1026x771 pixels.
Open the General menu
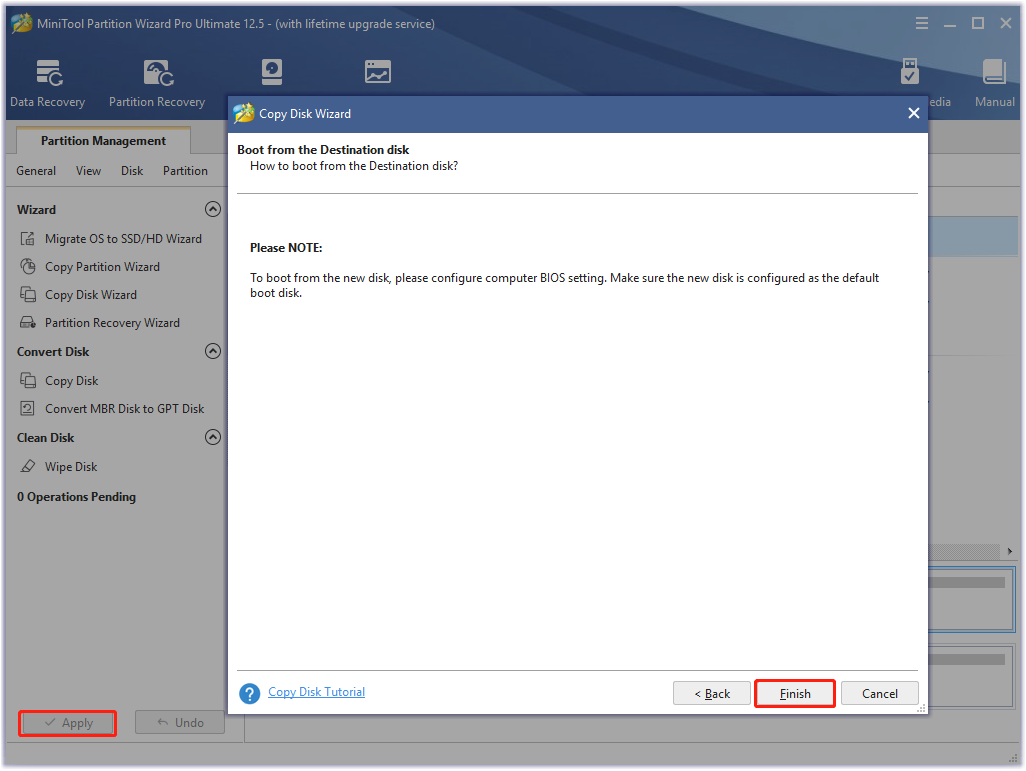click(36, 171)
